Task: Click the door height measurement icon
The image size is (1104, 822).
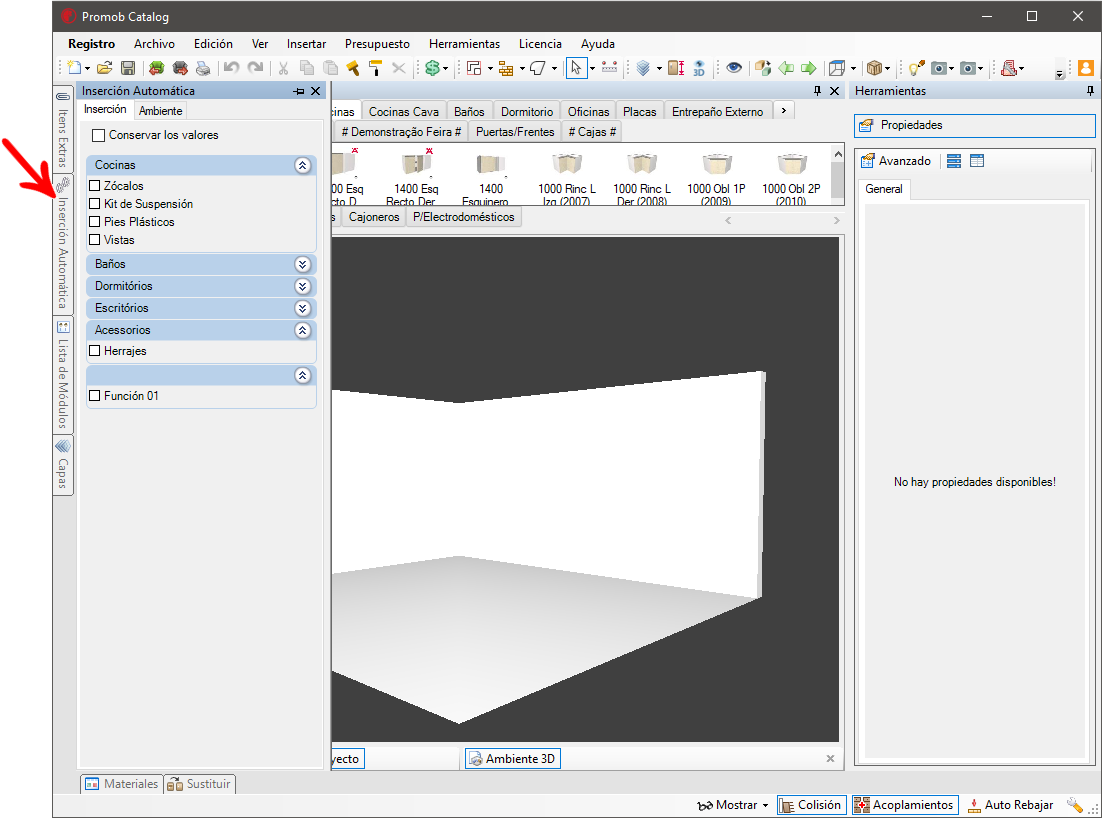Action: pyautogui.click(x=676, y=68)
